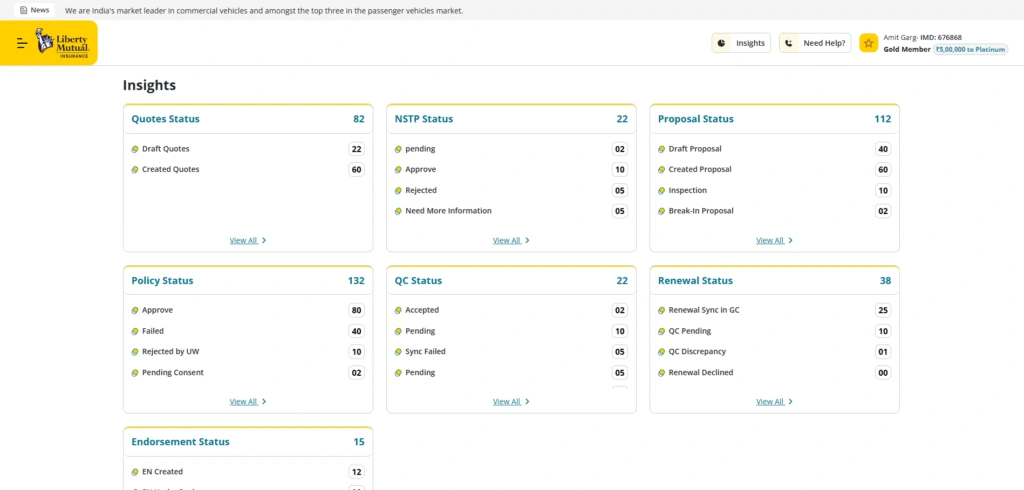Click the News document icon
The image size is (1024, 490).
point(23,10)
